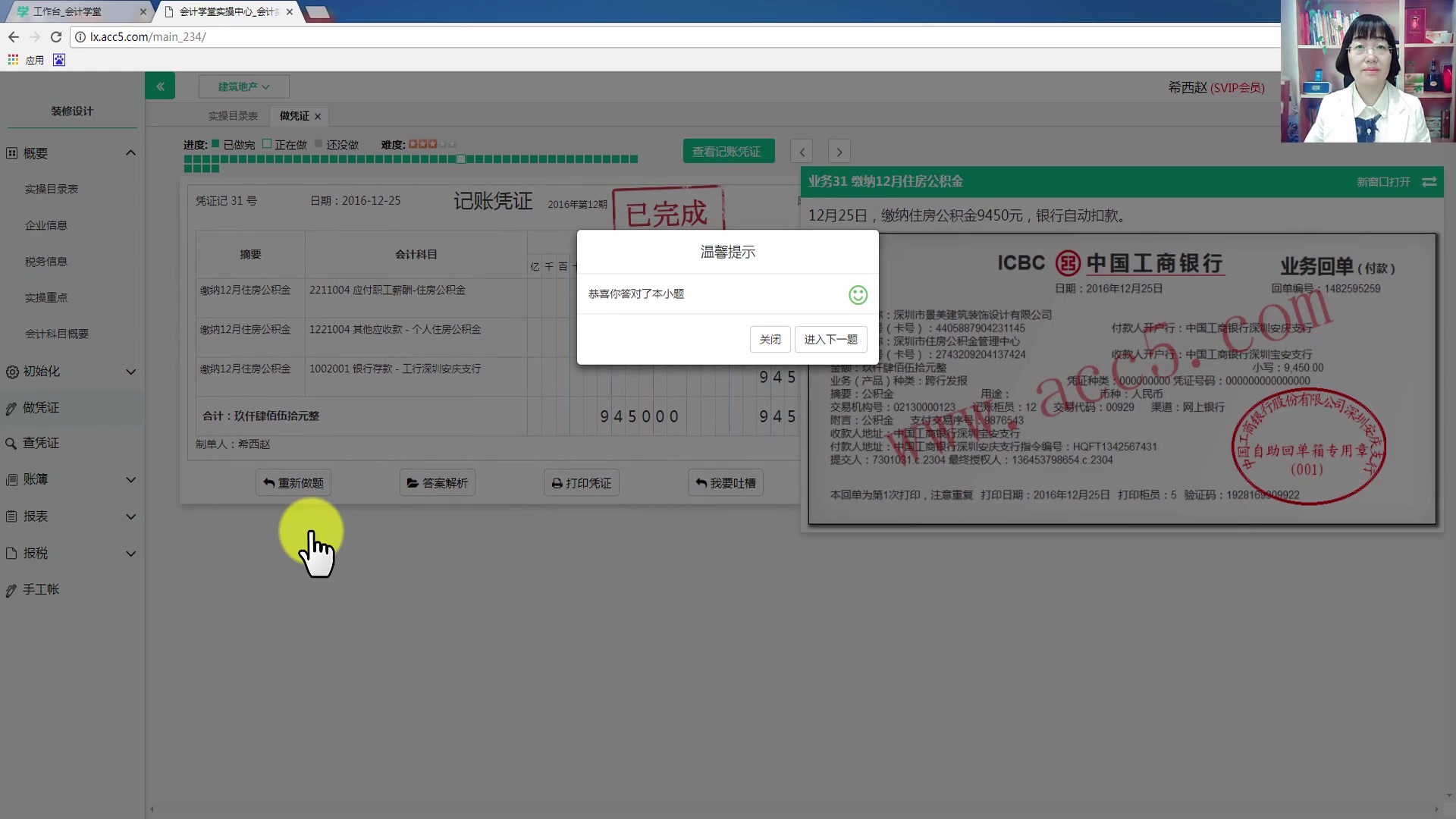Click the 答案解析 answer analysis button
The width and height of the screenshot is (1456, 819).
437,482
